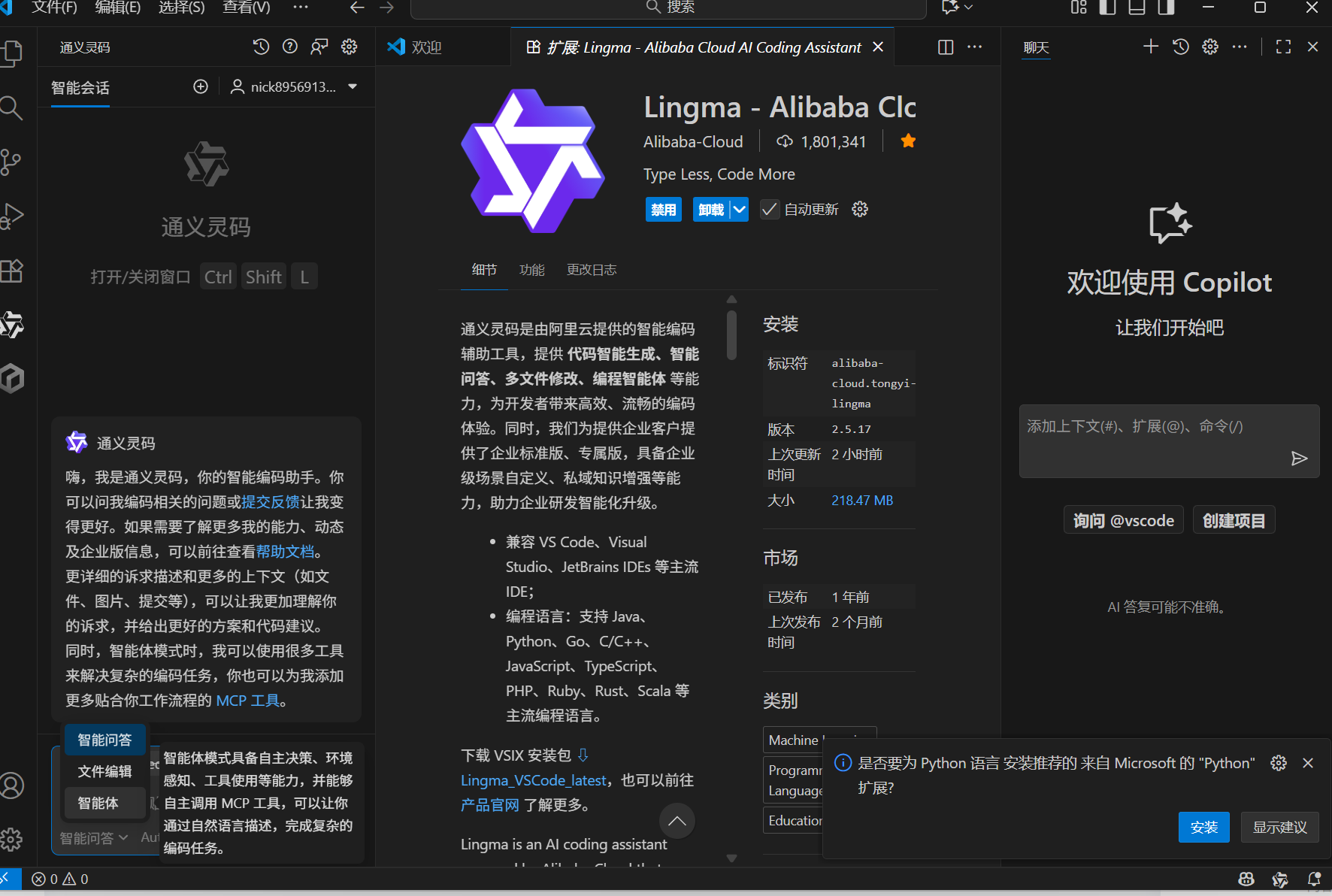1332x896 pixels.
Task: Start a new Copilot chat with plus
Action: pyautogui.click(x=1151, y=47)
